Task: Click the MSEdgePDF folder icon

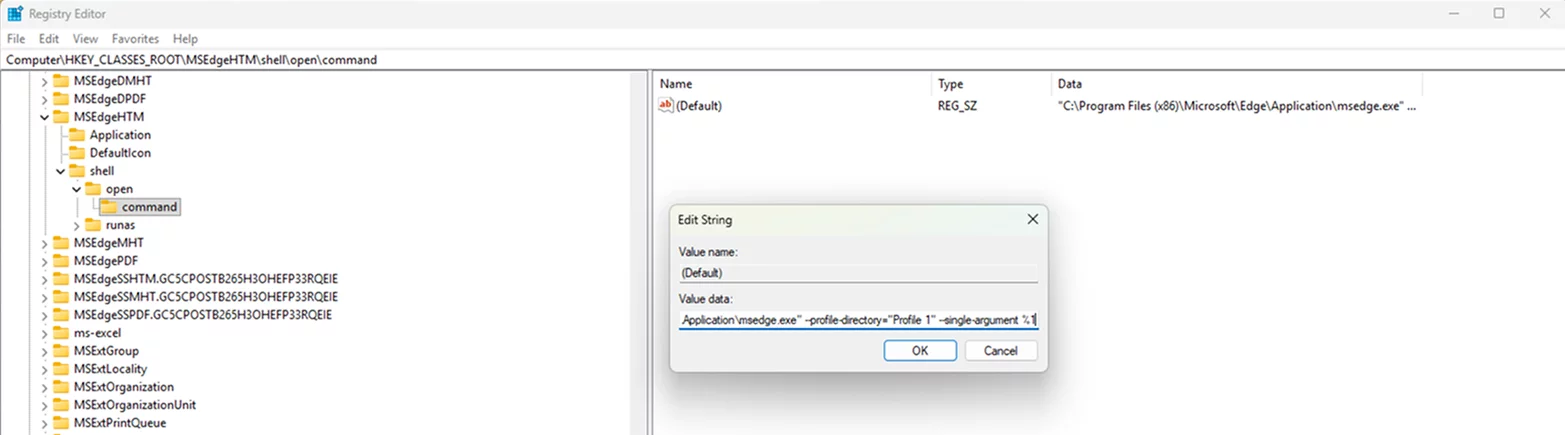Action: tap(62, 261)
